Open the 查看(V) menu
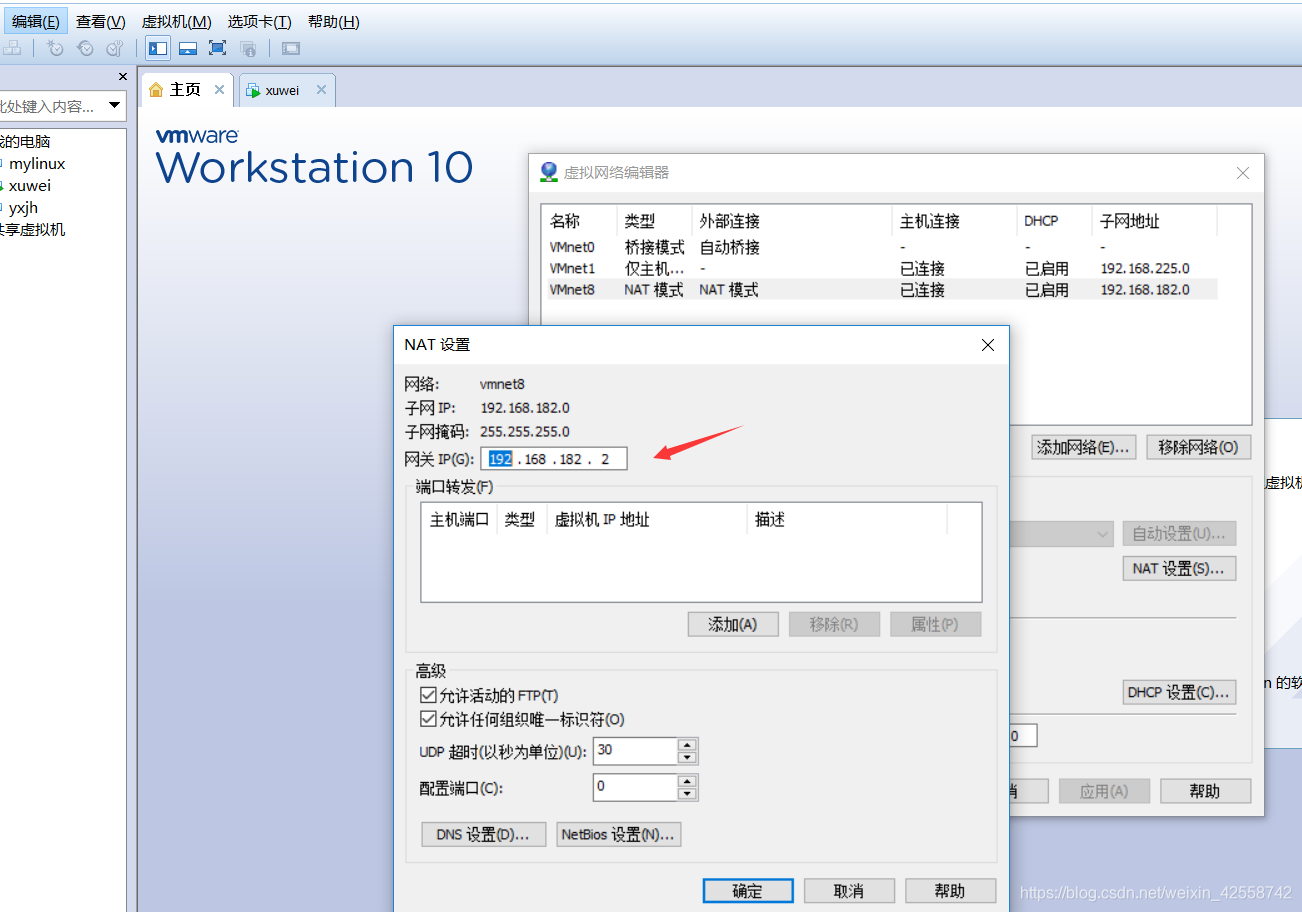This screenshot has width=1302, height=912. pyautogui.click(x=101, y=21)
